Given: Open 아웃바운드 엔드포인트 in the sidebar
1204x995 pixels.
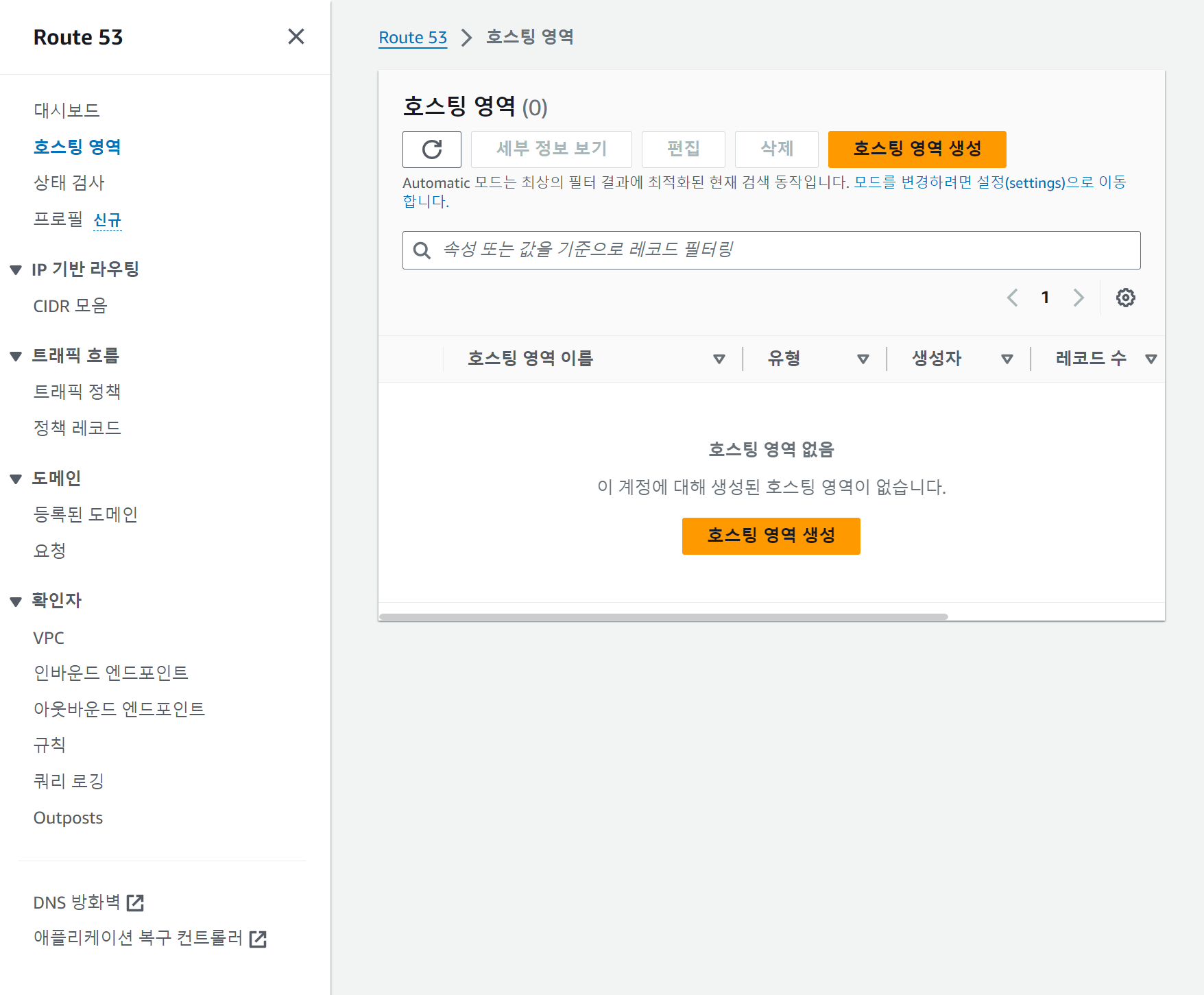Looking at the screenshot, I should (119, 709).
